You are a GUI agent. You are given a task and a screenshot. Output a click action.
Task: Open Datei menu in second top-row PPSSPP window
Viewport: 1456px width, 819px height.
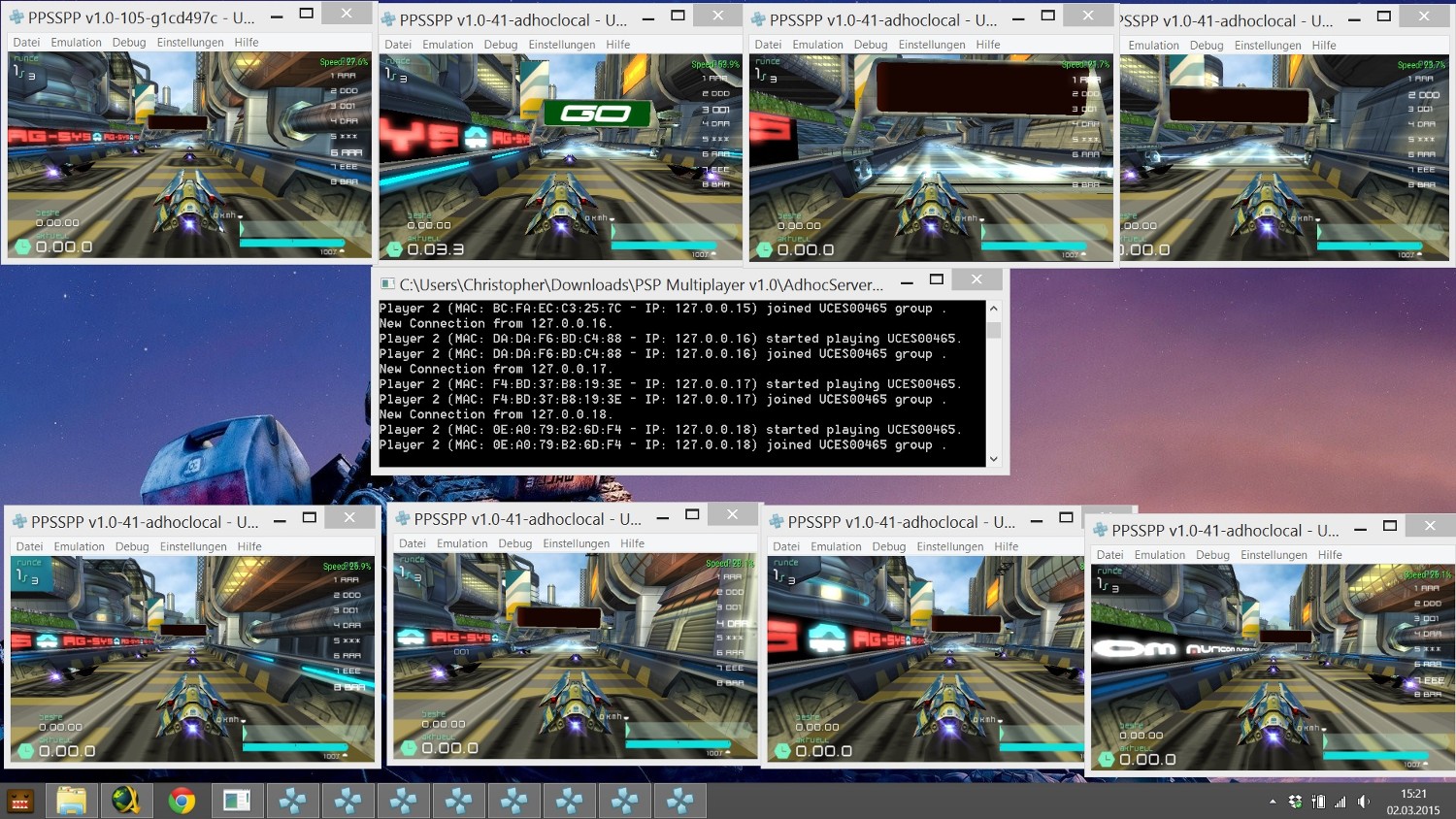[x=398, y=45]
